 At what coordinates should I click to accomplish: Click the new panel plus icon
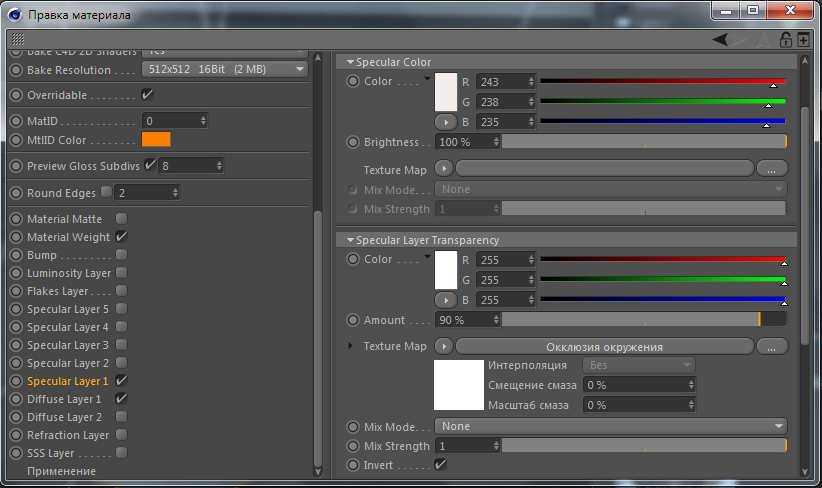coord(803,40)
